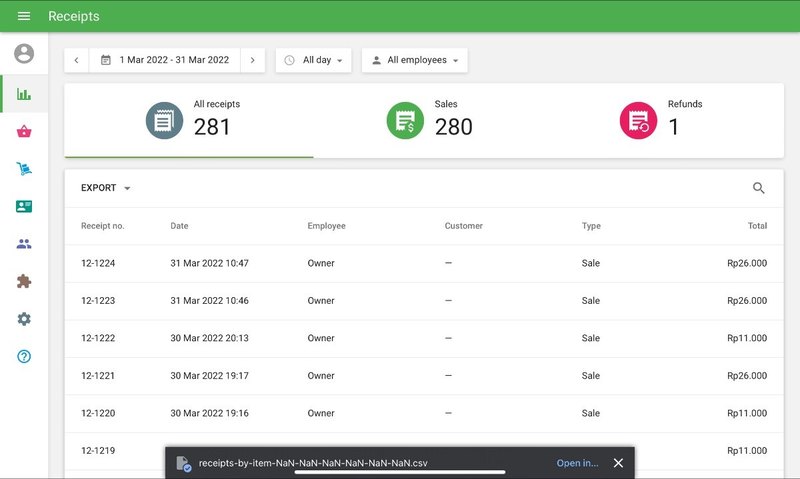This screenshot has width=800, height=479.
Task: Click the Customers ID card icon
Action: 24,206
